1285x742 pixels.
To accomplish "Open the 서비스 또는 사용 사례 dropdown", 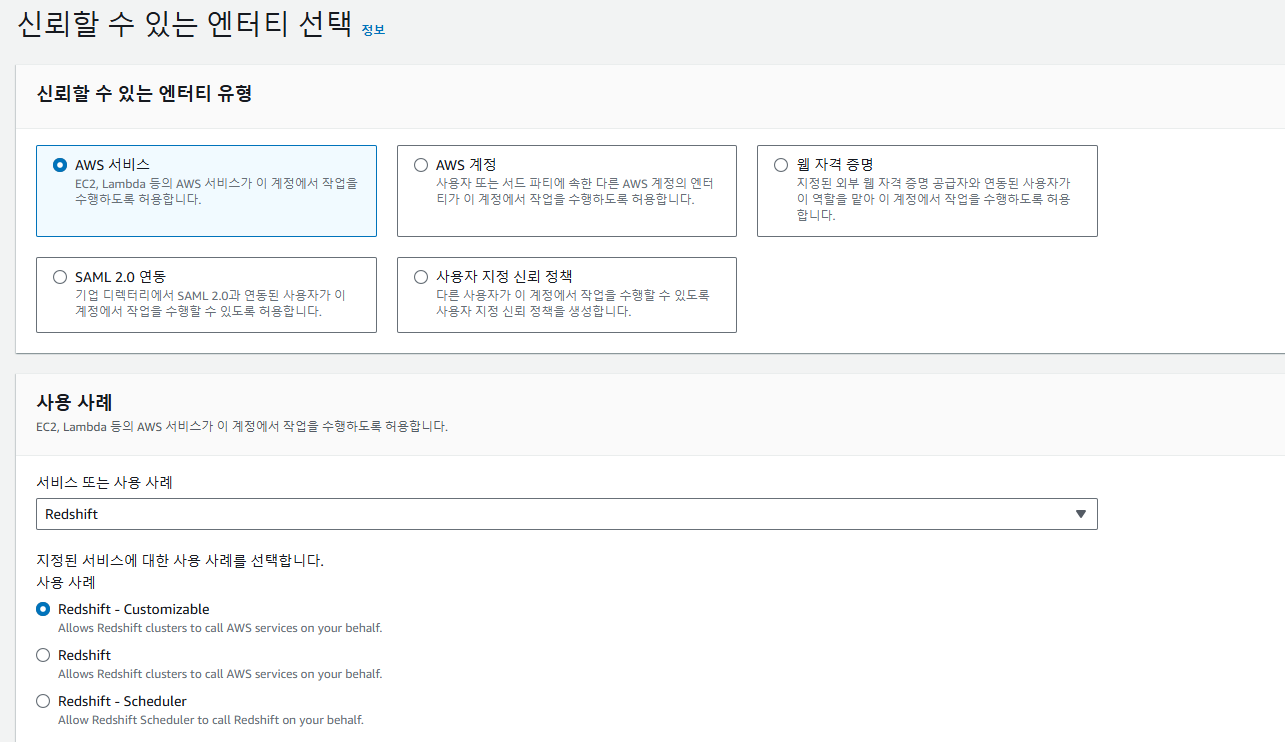I will pos(566,514).
